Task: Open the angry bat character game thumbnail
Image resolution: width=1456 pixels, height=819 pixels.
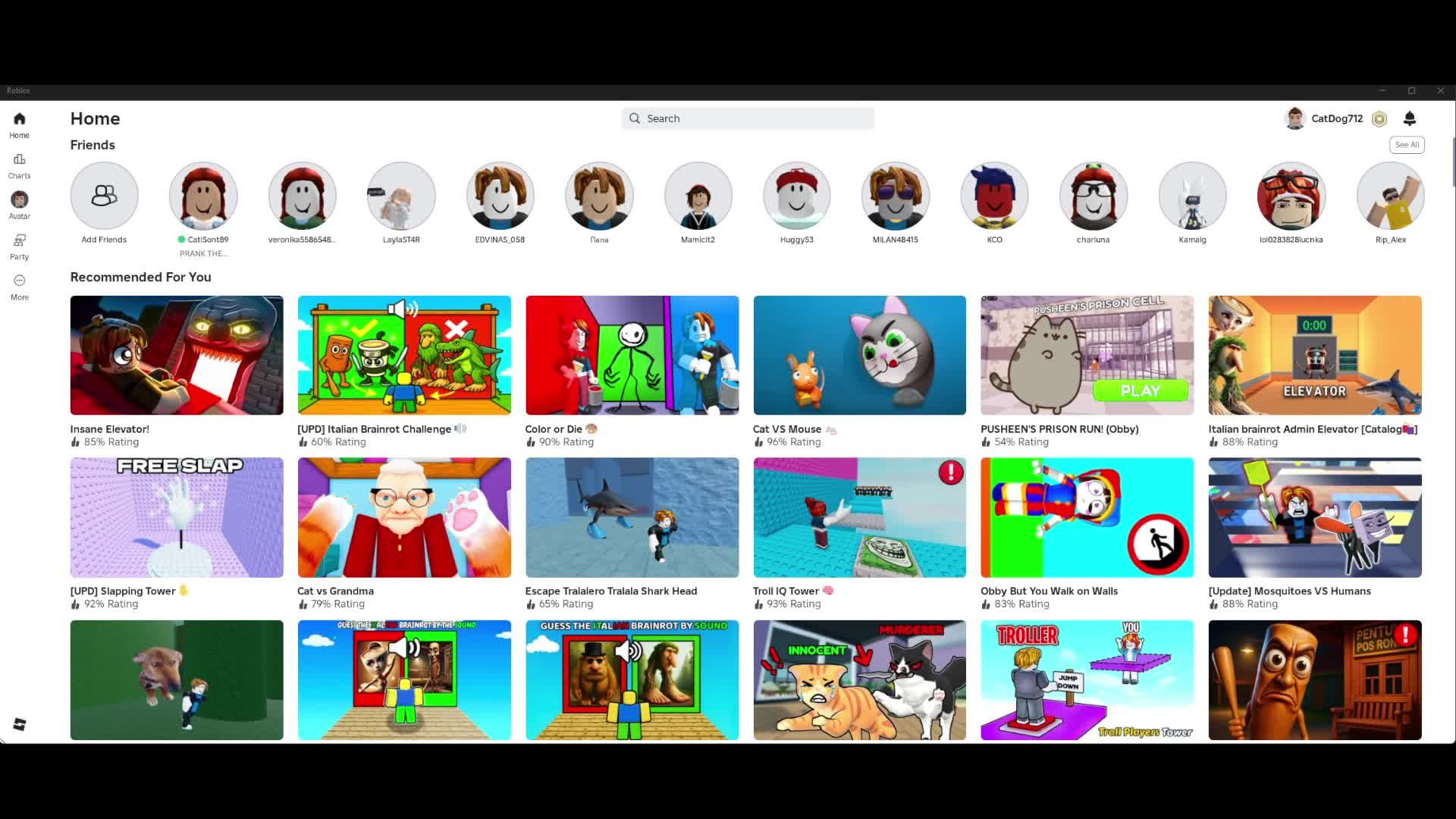Action: 1315,679
